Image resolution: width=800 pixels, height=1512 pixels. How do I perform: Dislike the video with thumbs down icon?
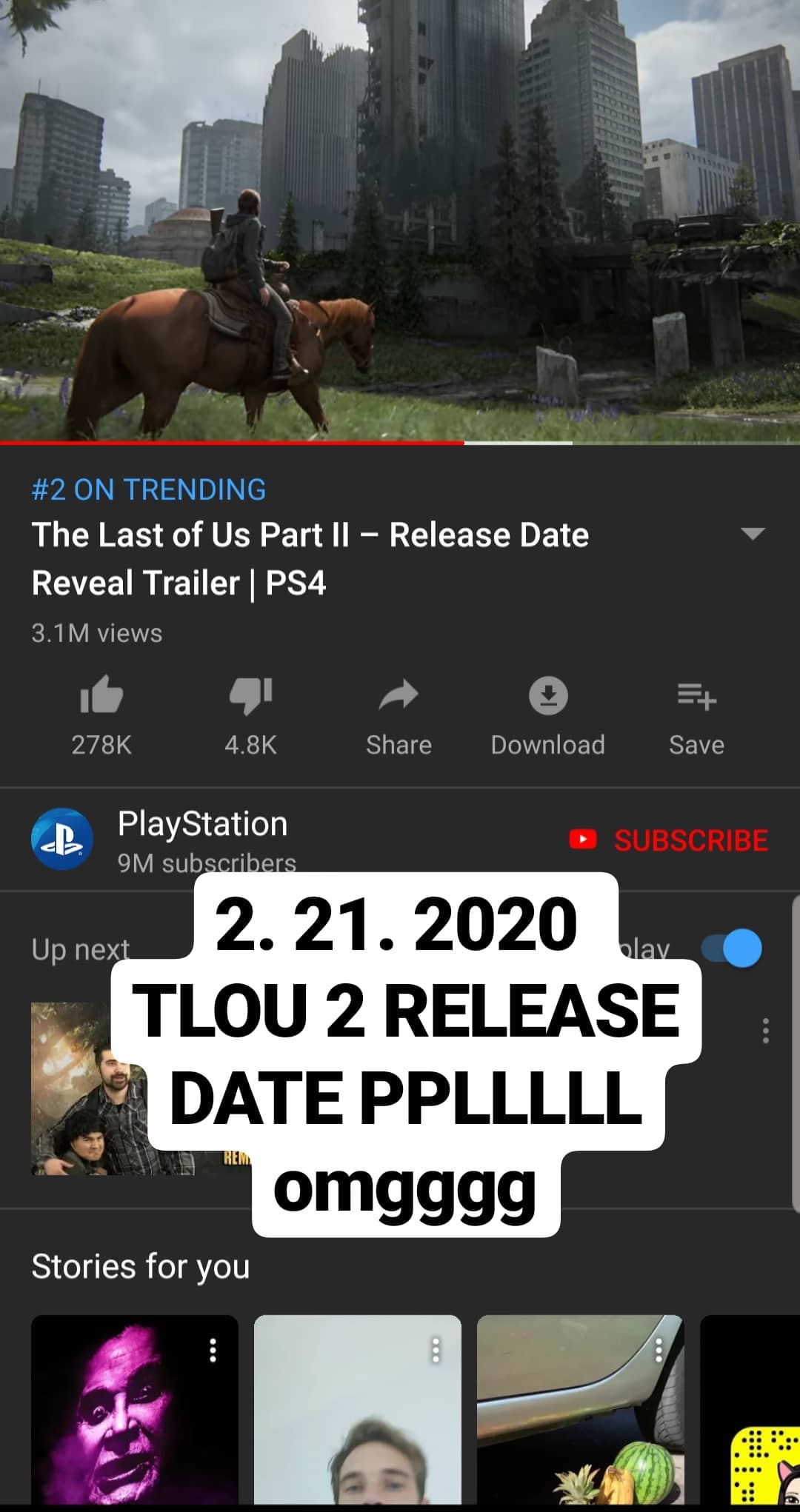[250, 696]
